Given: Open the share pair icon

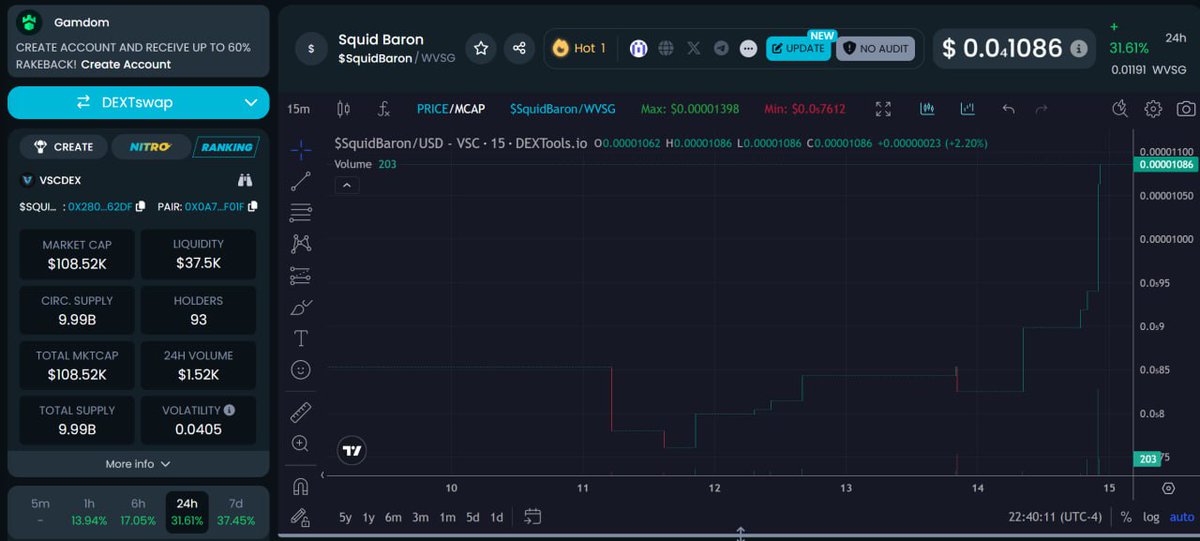Looking at the screenshot, I should click(519, 47).
